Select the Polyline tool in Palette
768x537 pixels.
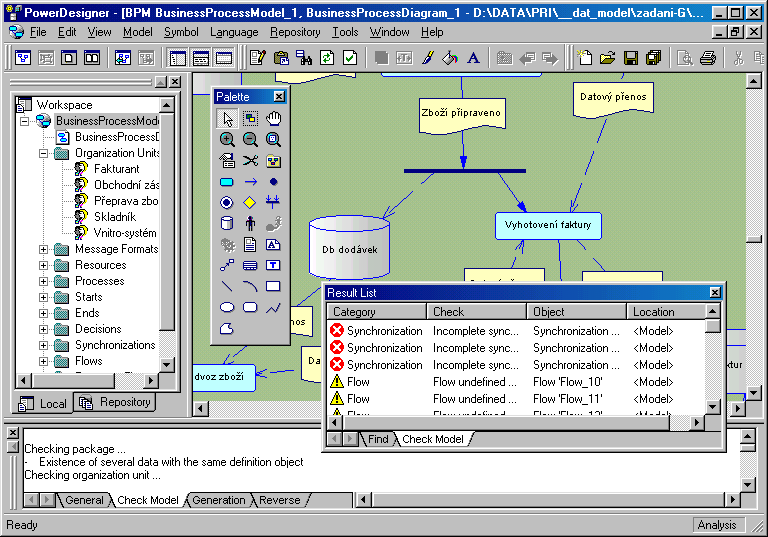[x=273, y=307]
